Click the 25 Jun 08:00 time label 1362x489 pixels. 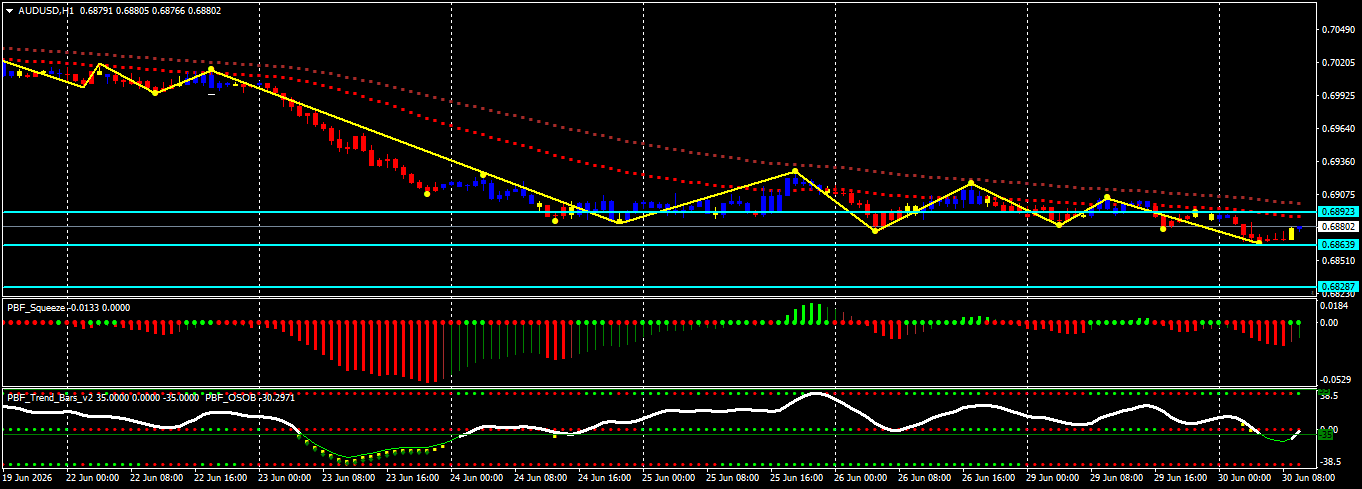point(733,479)
